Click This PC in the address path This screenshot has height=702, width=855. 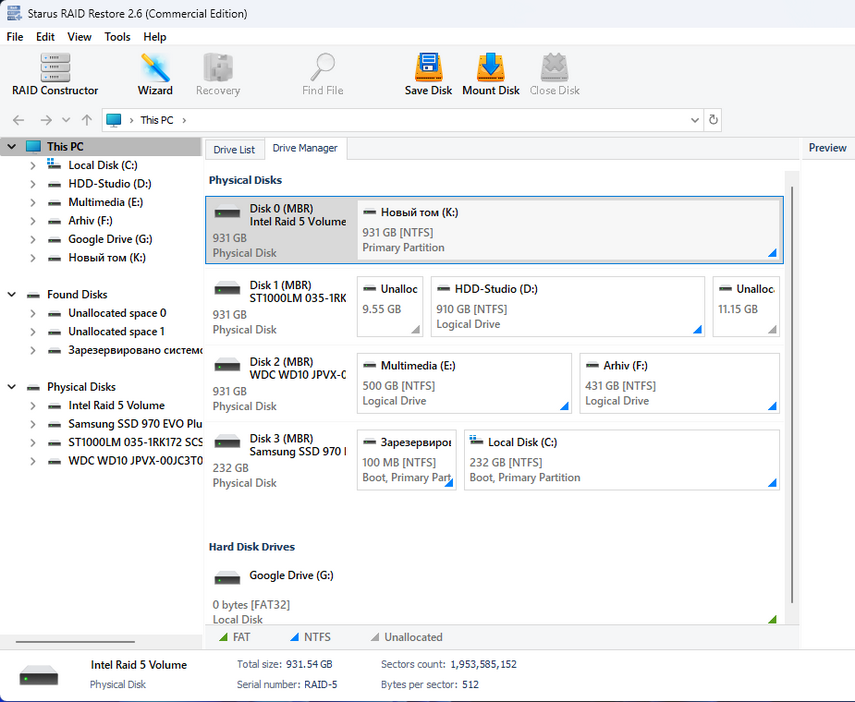(156, 120)
